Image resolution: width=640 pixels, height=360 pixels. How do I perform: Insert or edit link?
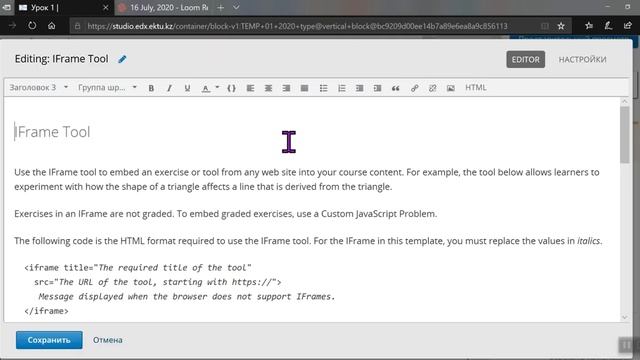(x=414, y=88)
